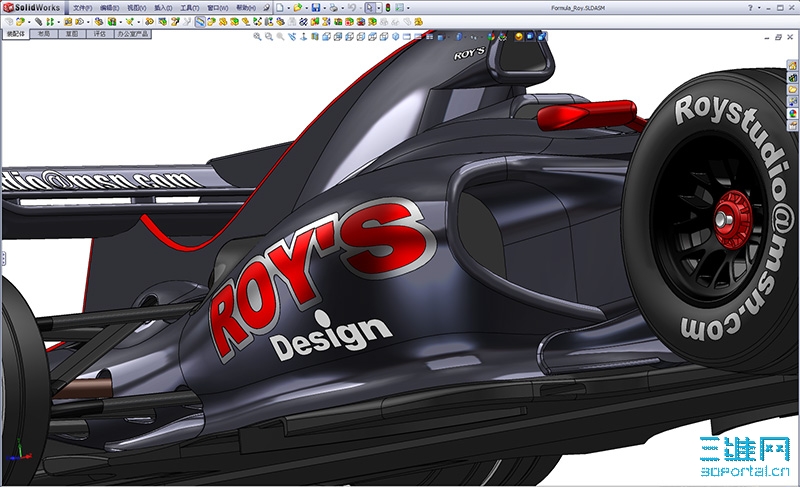The width and height of the screenshot is (800, 487).
Task: Toggle the Select cursor tool
Action: (369, 8)
